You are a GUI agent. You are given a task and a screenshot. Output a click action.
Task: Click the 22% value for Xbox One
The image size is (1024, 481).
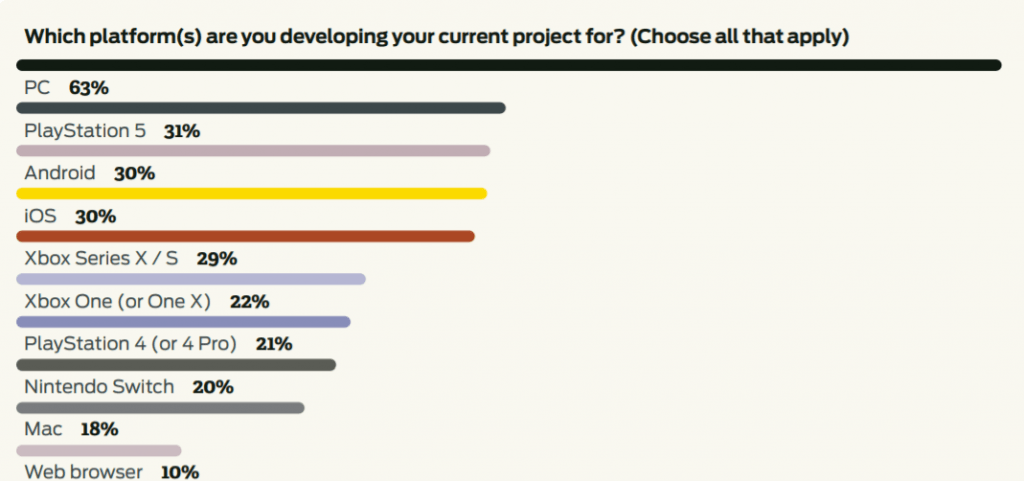coord(249,302)
